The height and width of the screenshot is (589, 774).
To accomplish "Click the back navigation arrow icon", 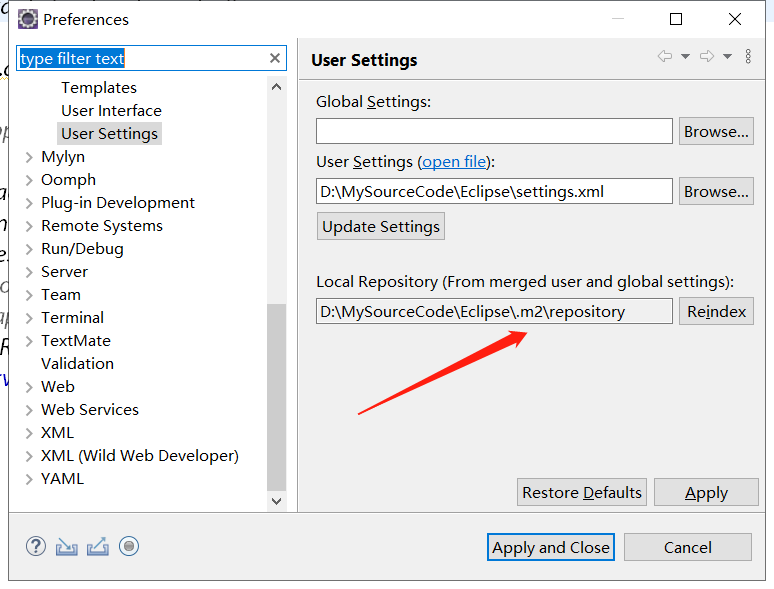I will (664, 56).
